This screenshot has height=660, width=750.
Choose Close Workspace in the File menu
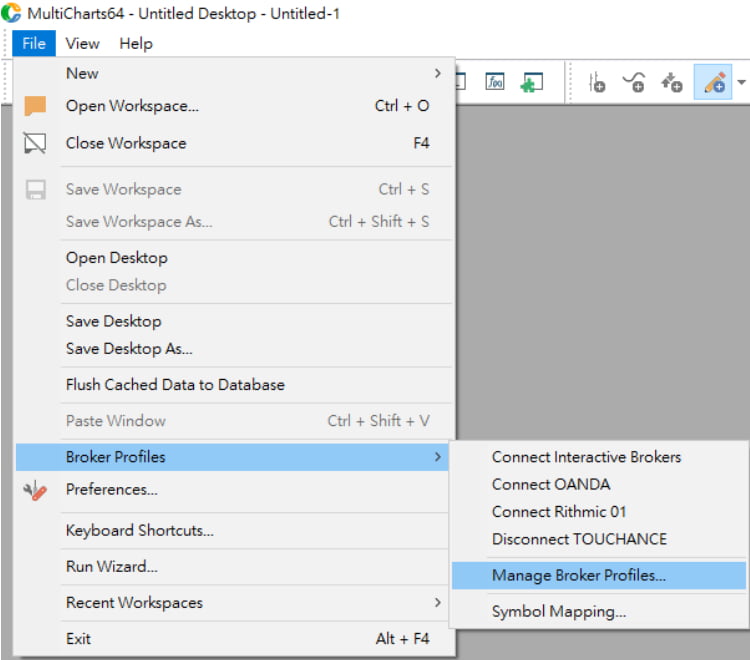234,143
